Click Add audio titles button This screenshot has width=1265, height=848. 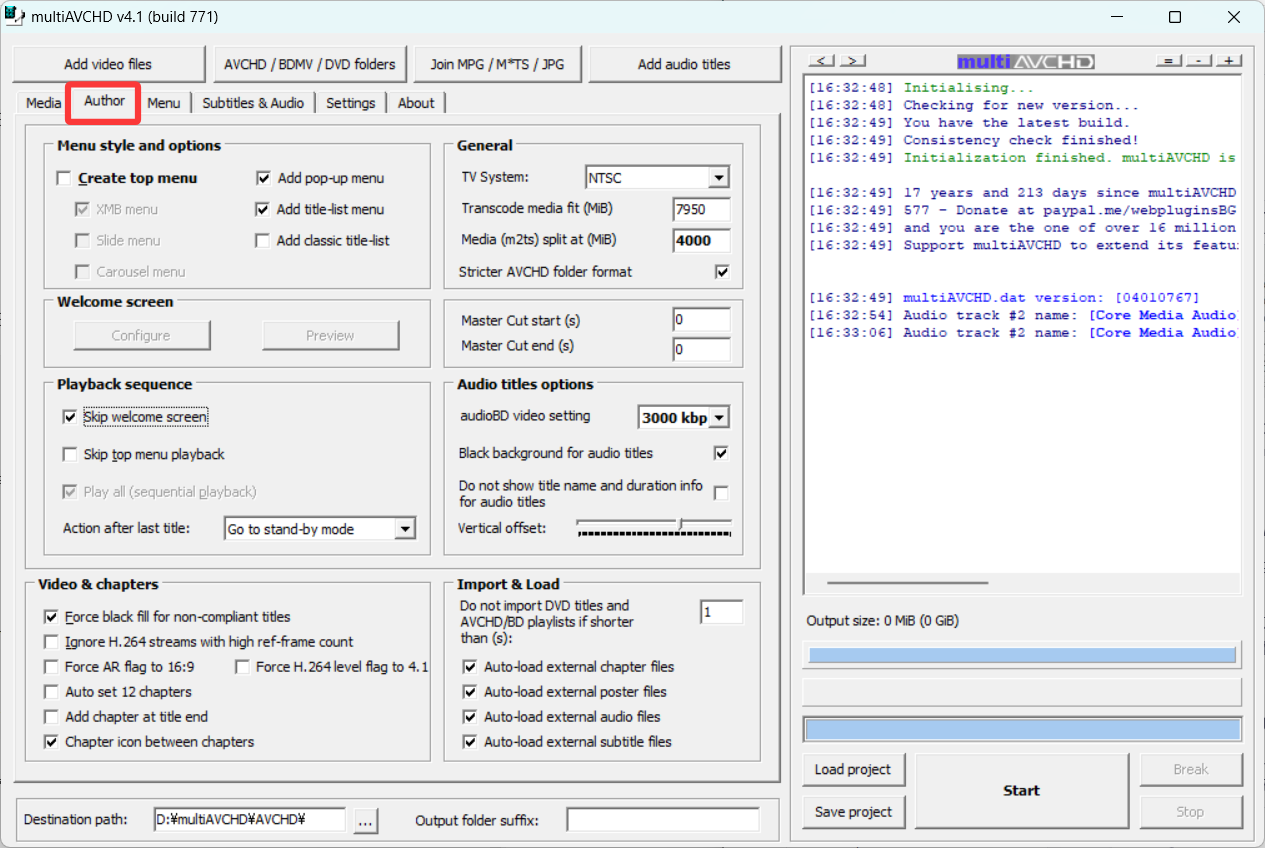coord(684,64)
